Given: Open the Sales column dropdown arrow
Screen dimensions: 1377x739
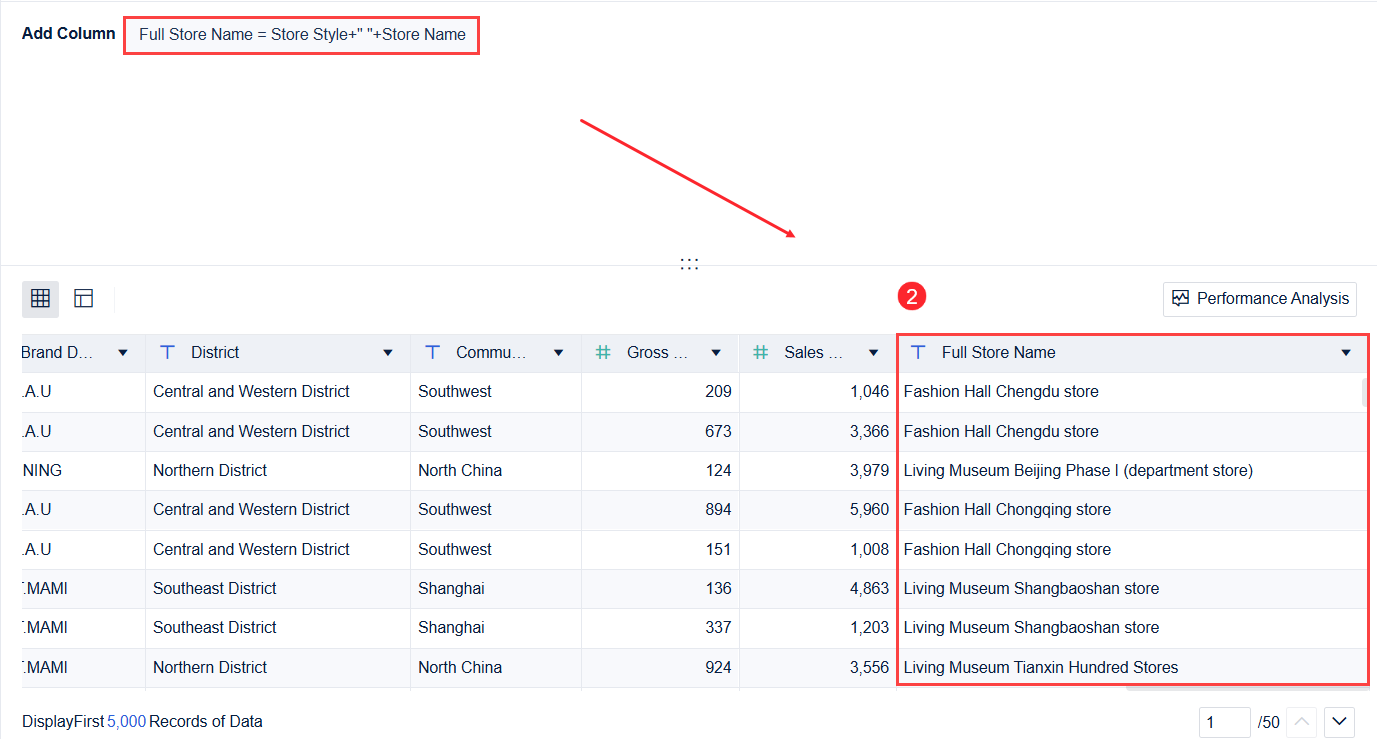Looking at the screenshot, I should [874, 353].
